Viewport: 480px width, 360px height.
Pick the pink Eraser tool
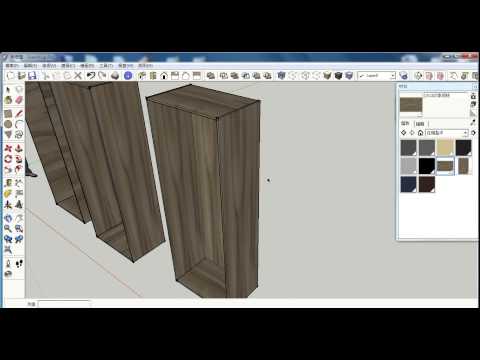click(x=19, y=100)
